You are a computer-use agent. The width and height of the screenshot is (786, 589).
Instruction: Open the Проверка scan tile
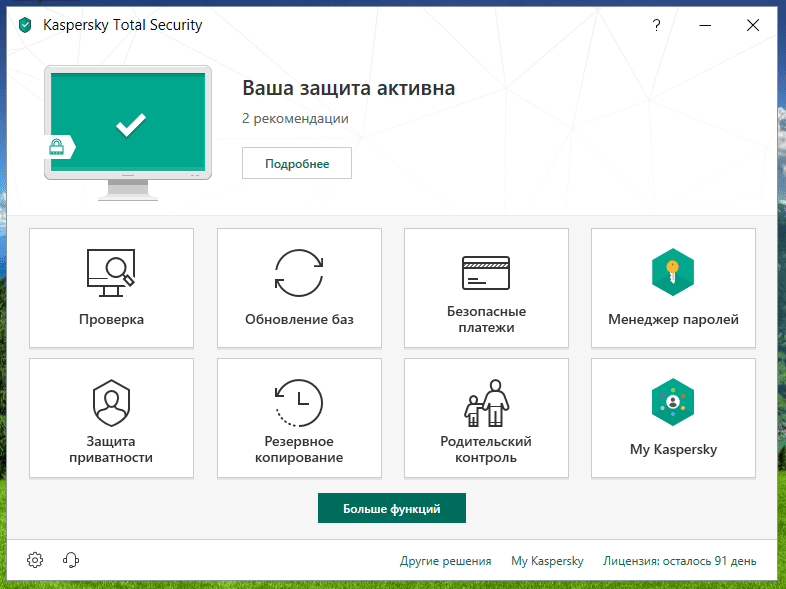click(111, 288)
